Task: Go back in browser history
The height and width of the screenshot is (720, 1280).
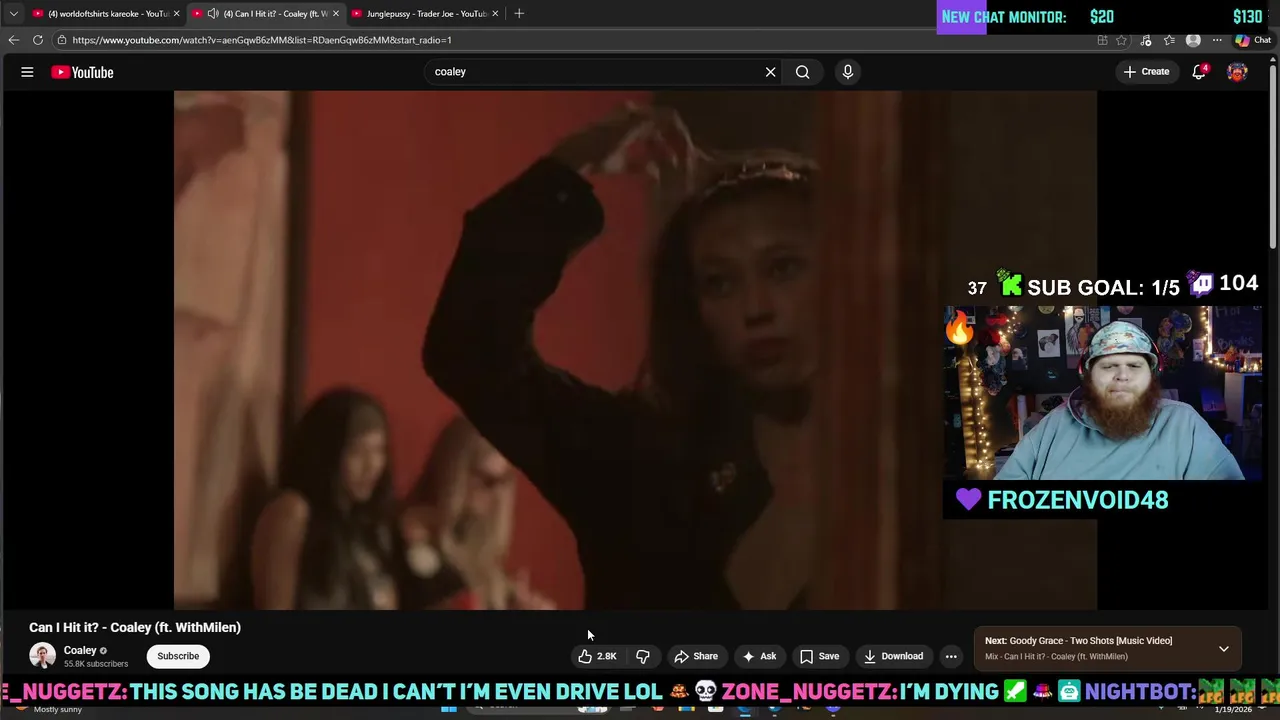Action: click(x=13, y=40)
